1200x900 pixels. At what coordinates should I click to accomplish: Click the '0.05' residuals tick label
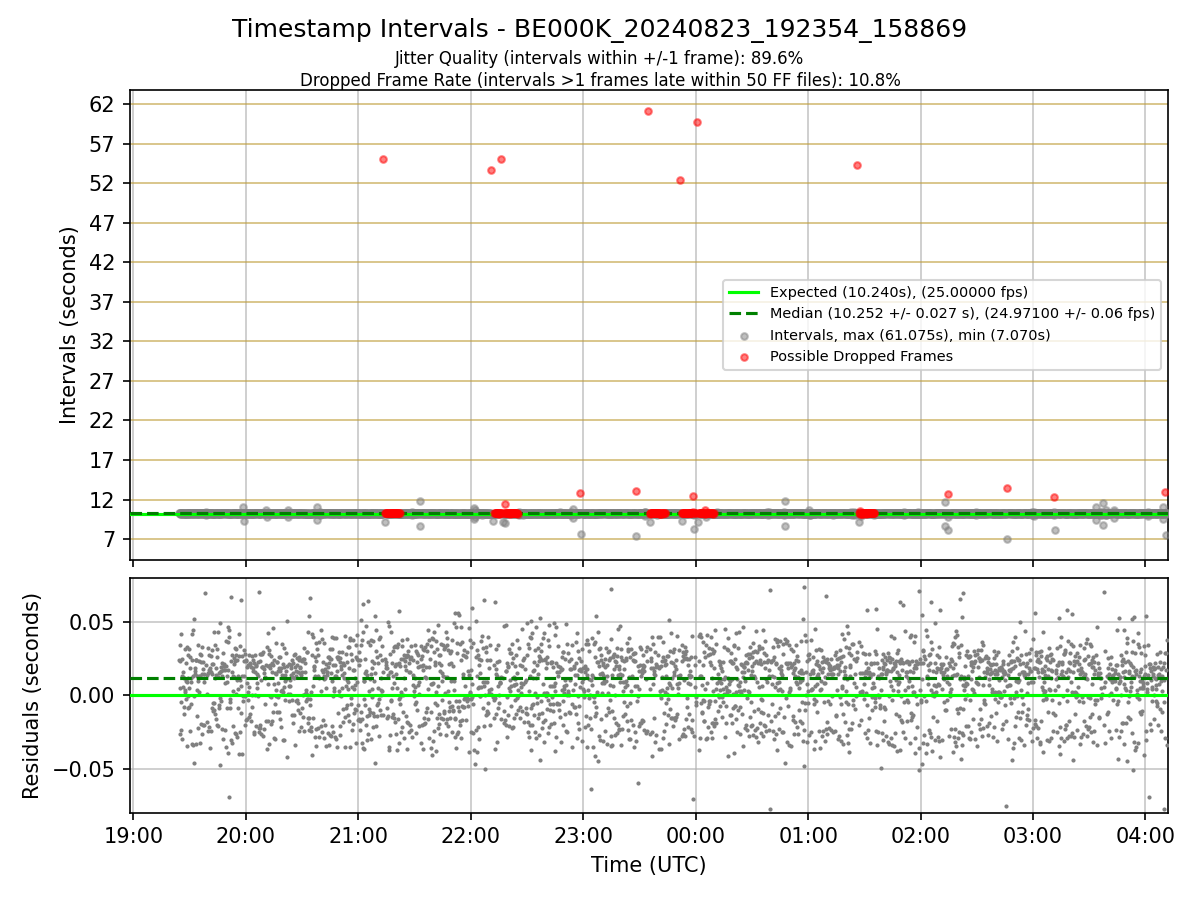tap(94, 622)
